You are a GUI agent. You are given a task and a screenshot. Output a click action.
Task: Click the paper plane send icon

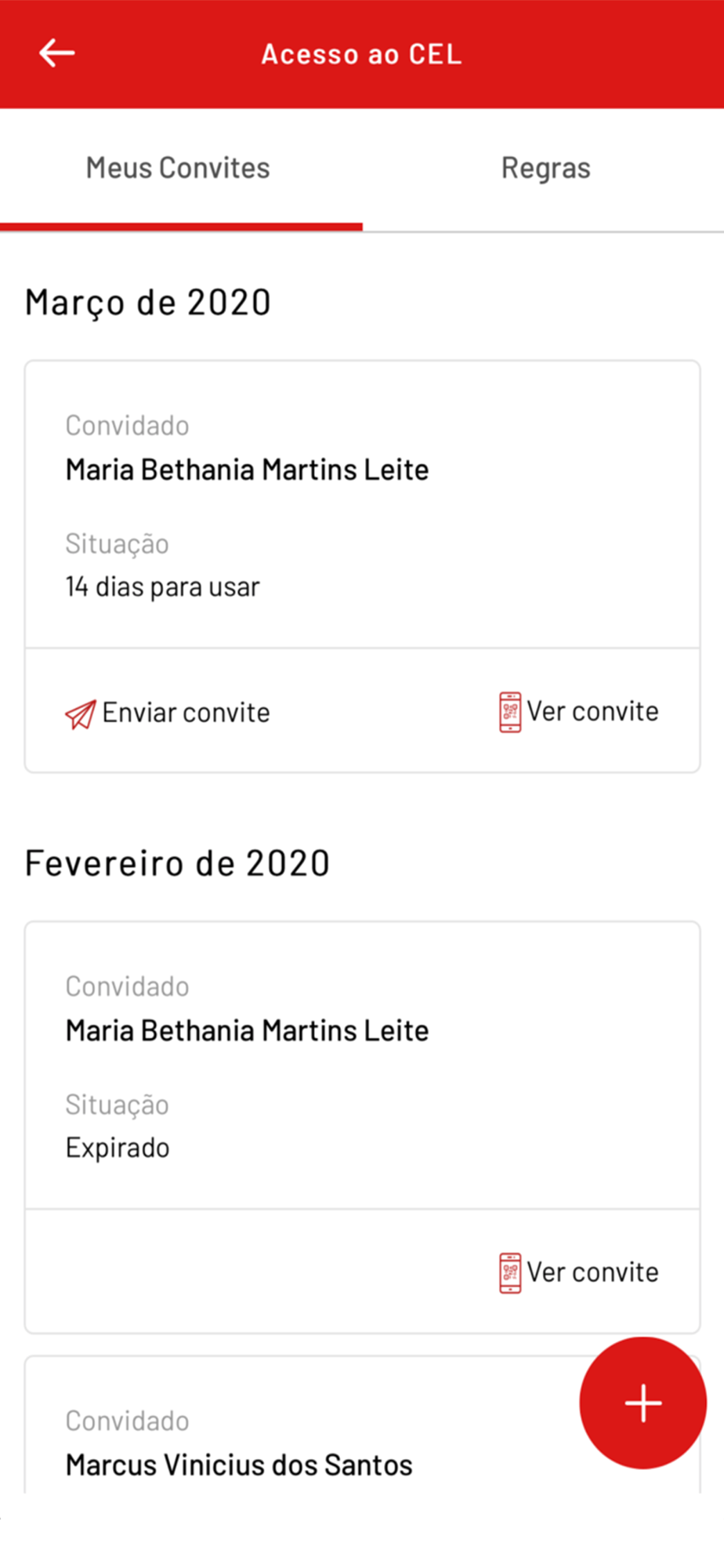point(80,713)
